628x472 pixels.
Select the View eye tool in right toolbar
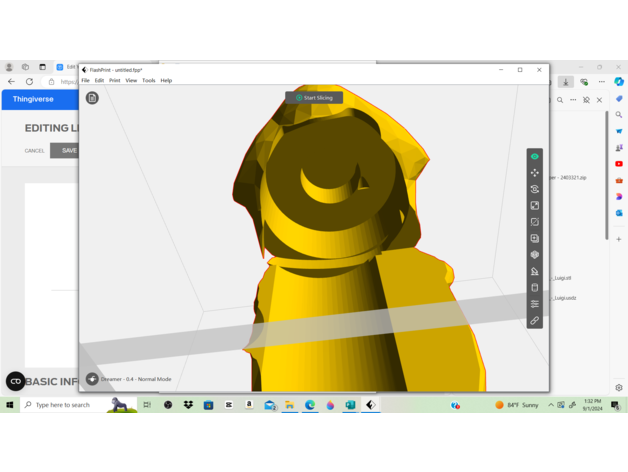534,157
